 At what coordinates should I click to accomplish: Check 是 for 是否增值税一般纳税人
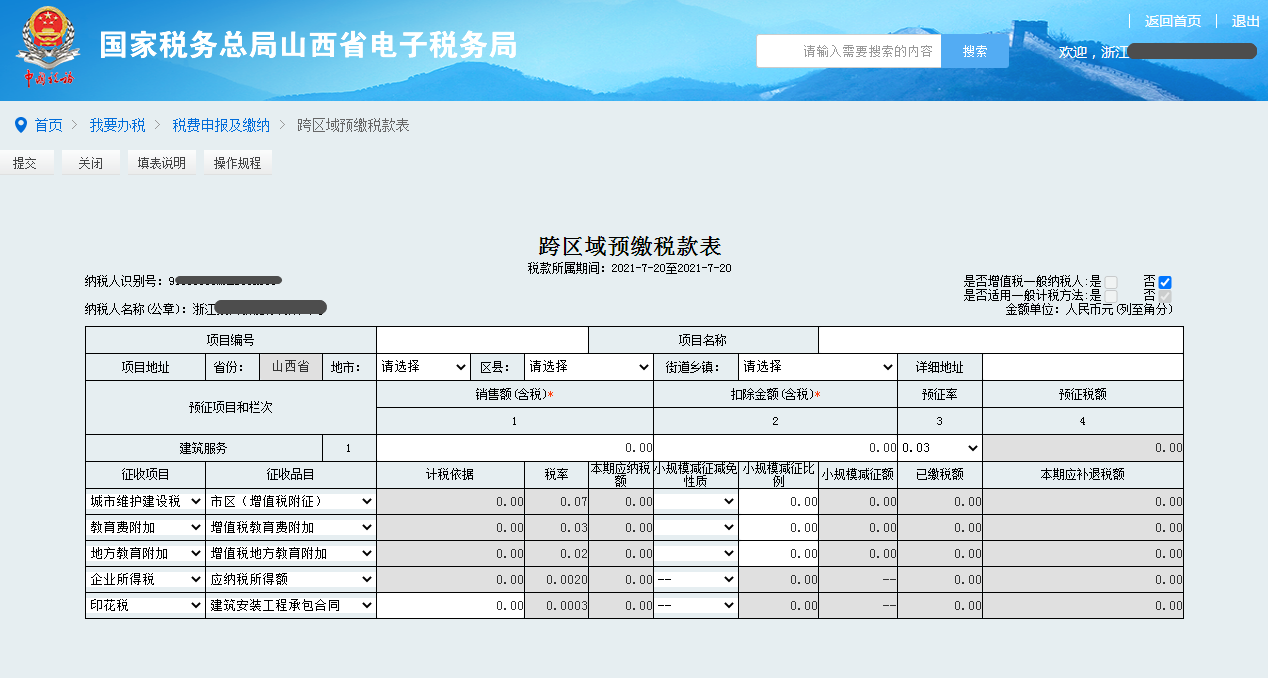[1110, 282]
